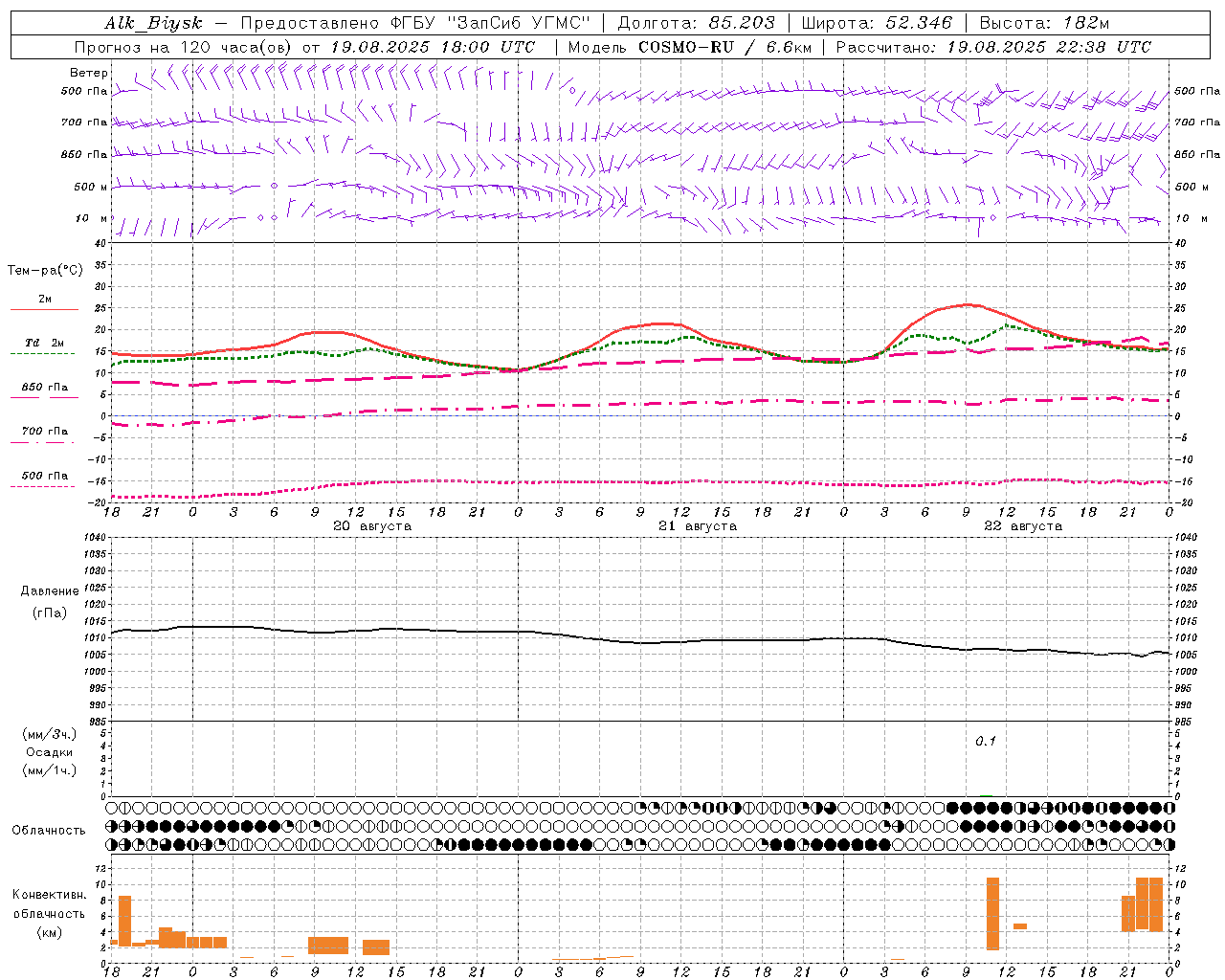Select the 'Долгота: 85.203' longitude text
Image resolution: width=1225 pixels, height=980 pixels.
[697, 23]
